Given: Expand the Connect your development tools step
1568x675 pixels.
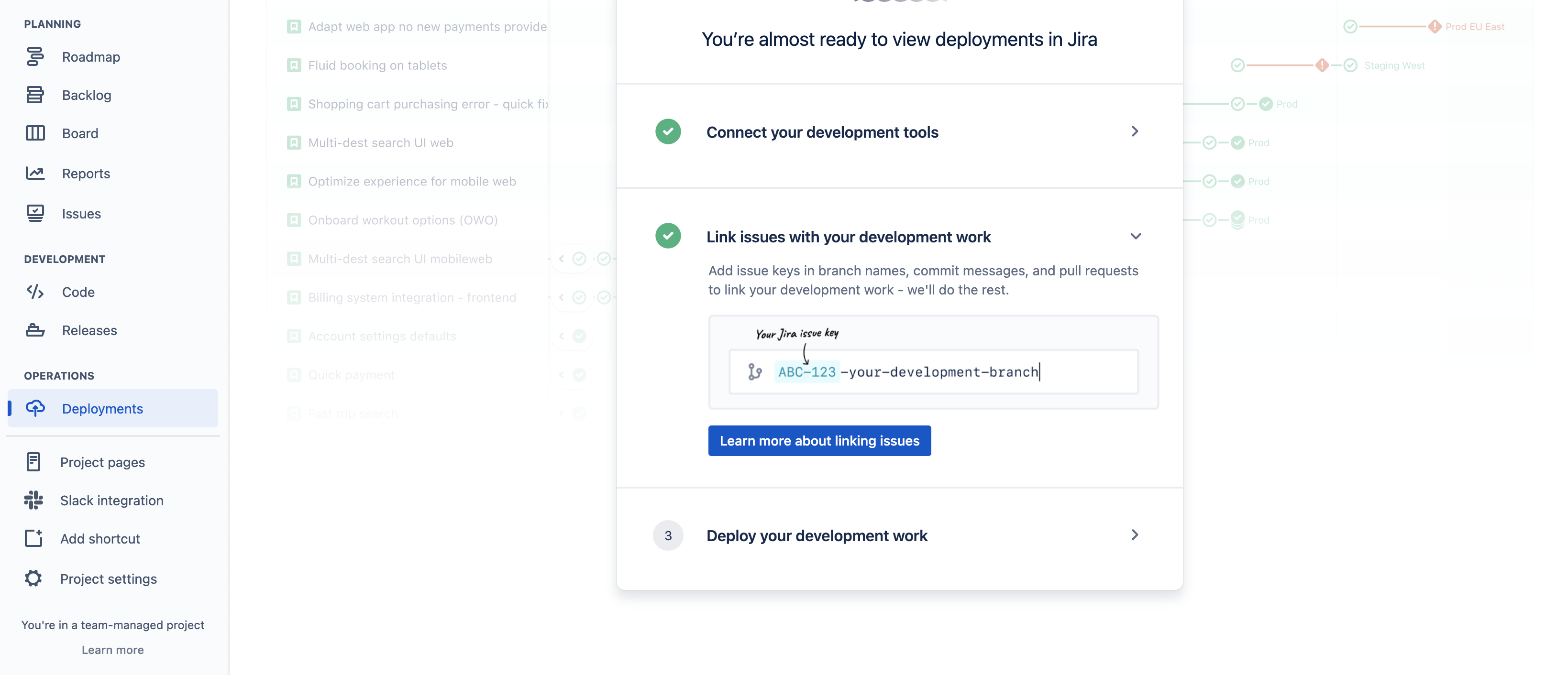Looking at the screenshot, I should pos(1135,131).
